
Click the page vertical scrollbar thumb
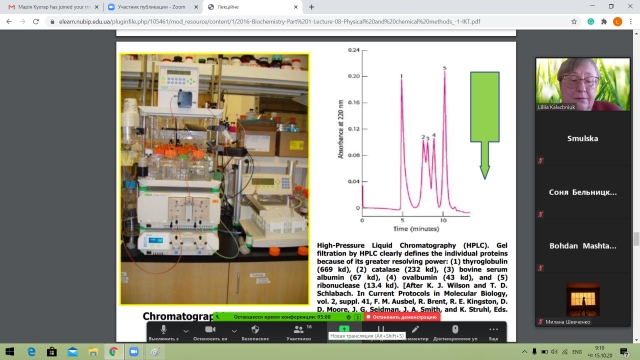pos(636,239)
